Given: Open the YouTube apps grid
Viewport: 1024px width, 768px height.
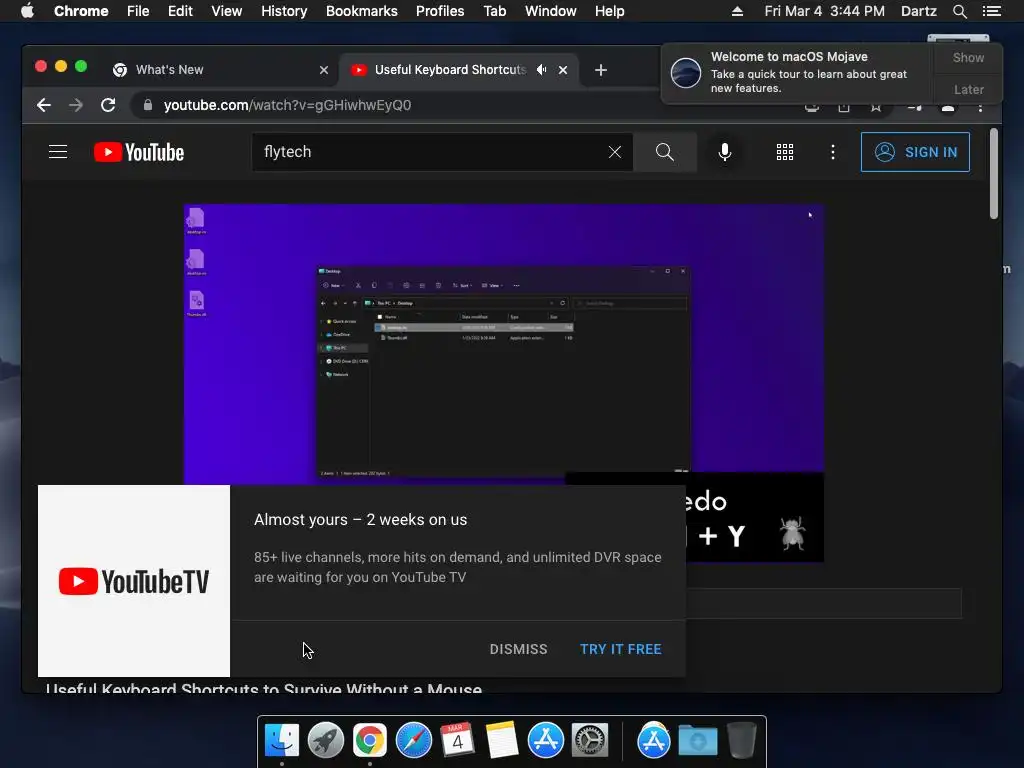Looking at the screenshot, I should pyautogui.click(x=784, y=152).
